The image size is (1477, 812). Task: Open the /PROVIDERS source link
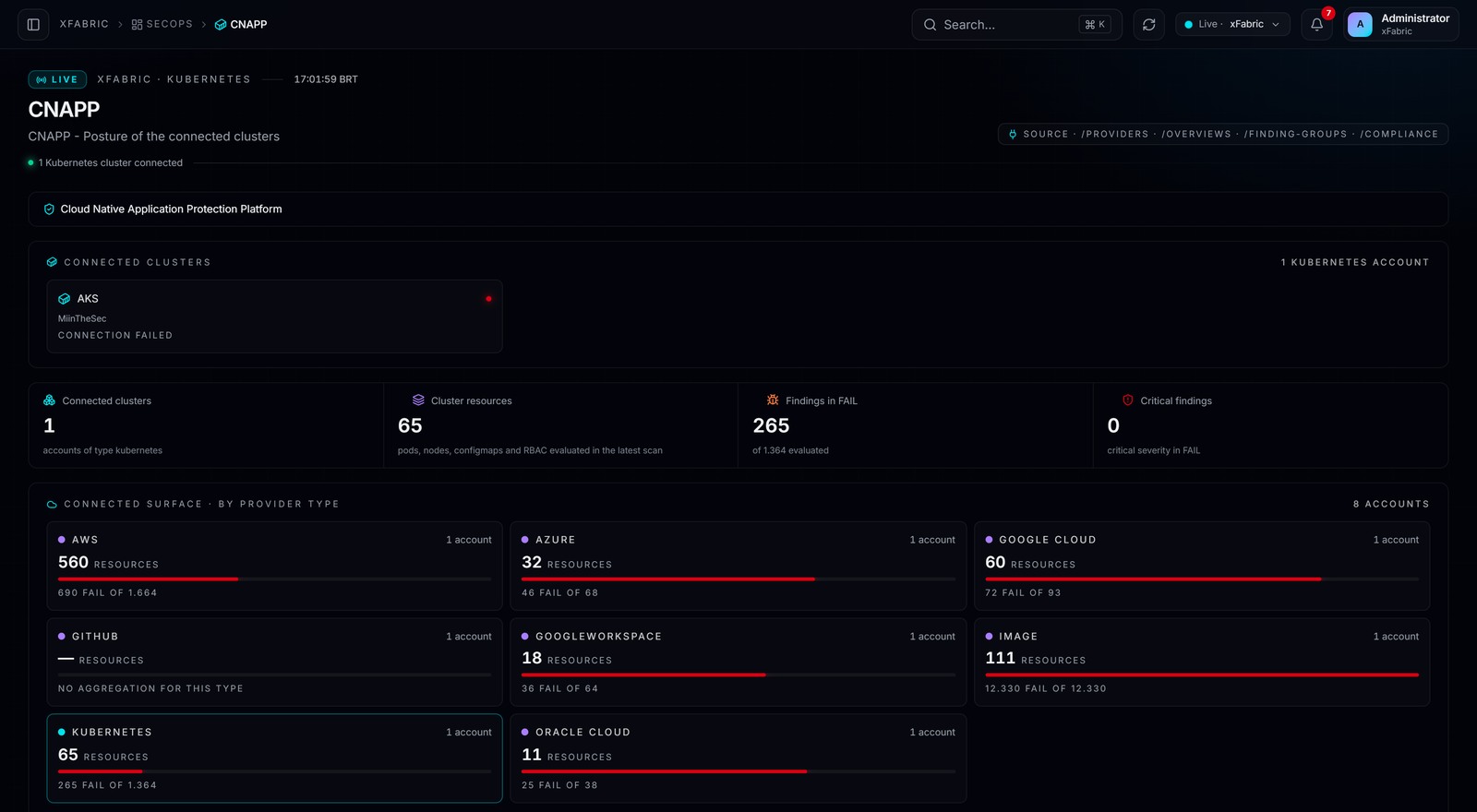click(x=1115, y=134)
